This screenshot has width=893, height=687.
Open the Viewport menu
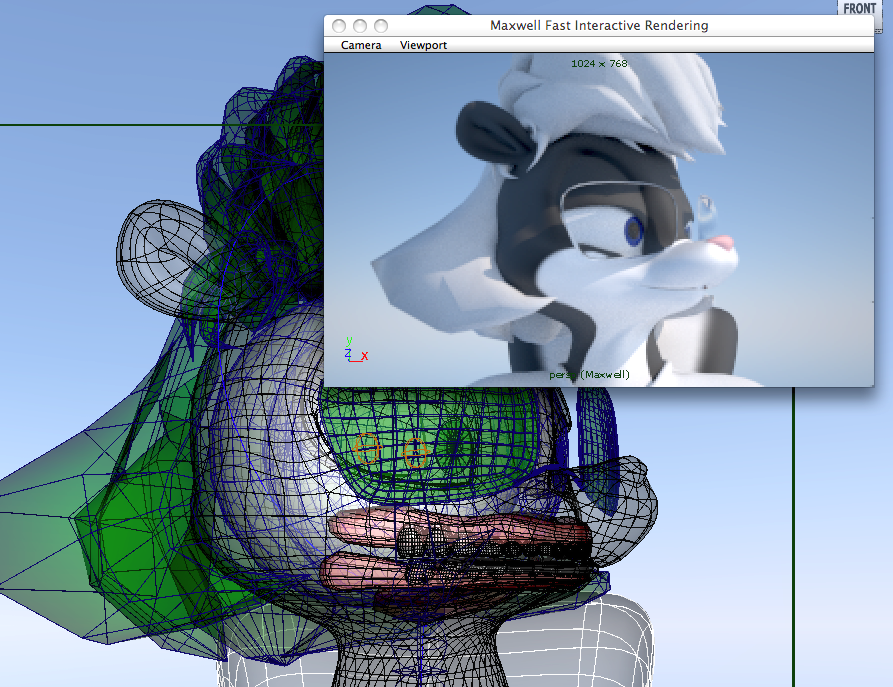(x=423, y=45)
